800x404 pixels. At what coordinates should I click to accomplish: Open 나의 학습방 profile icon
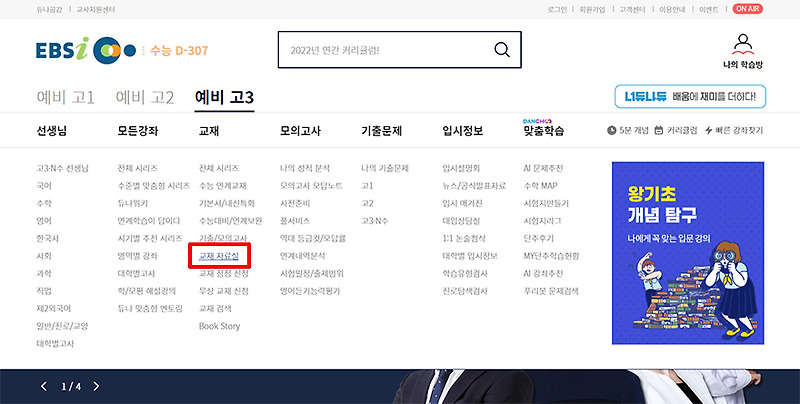pyautogui.click(x=743, y=51)
